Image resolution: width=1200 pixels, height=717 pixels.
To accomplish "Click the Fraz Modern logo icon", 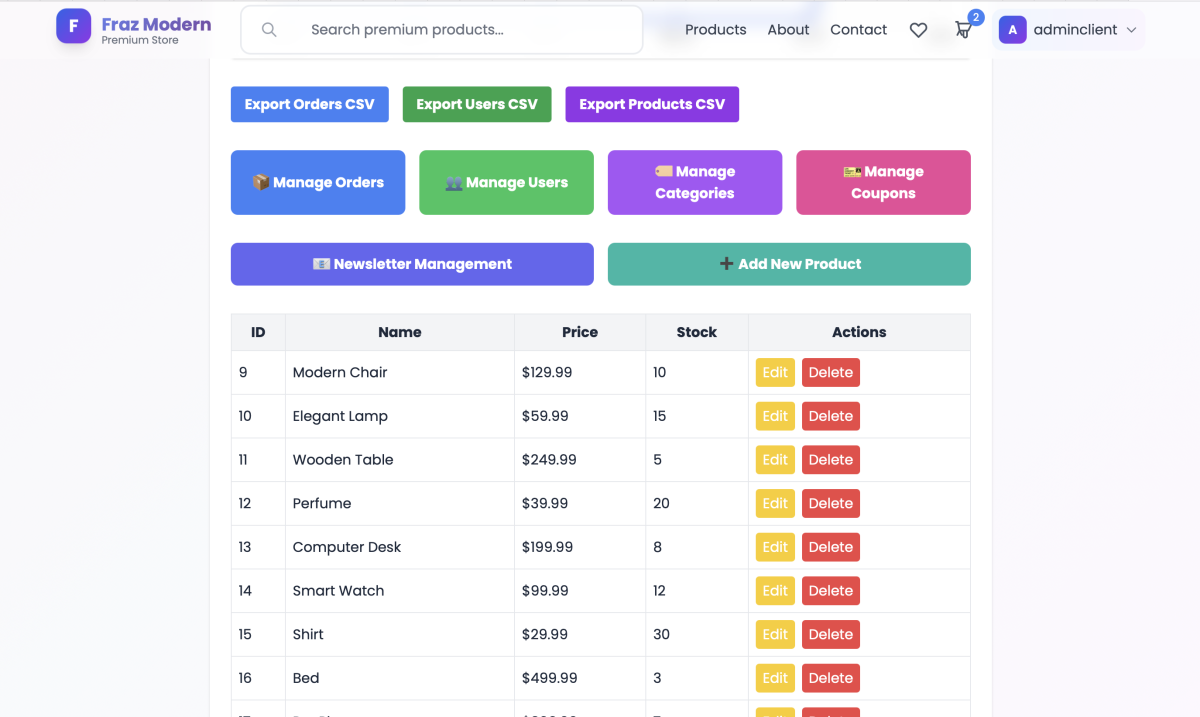I will point(73,26).
